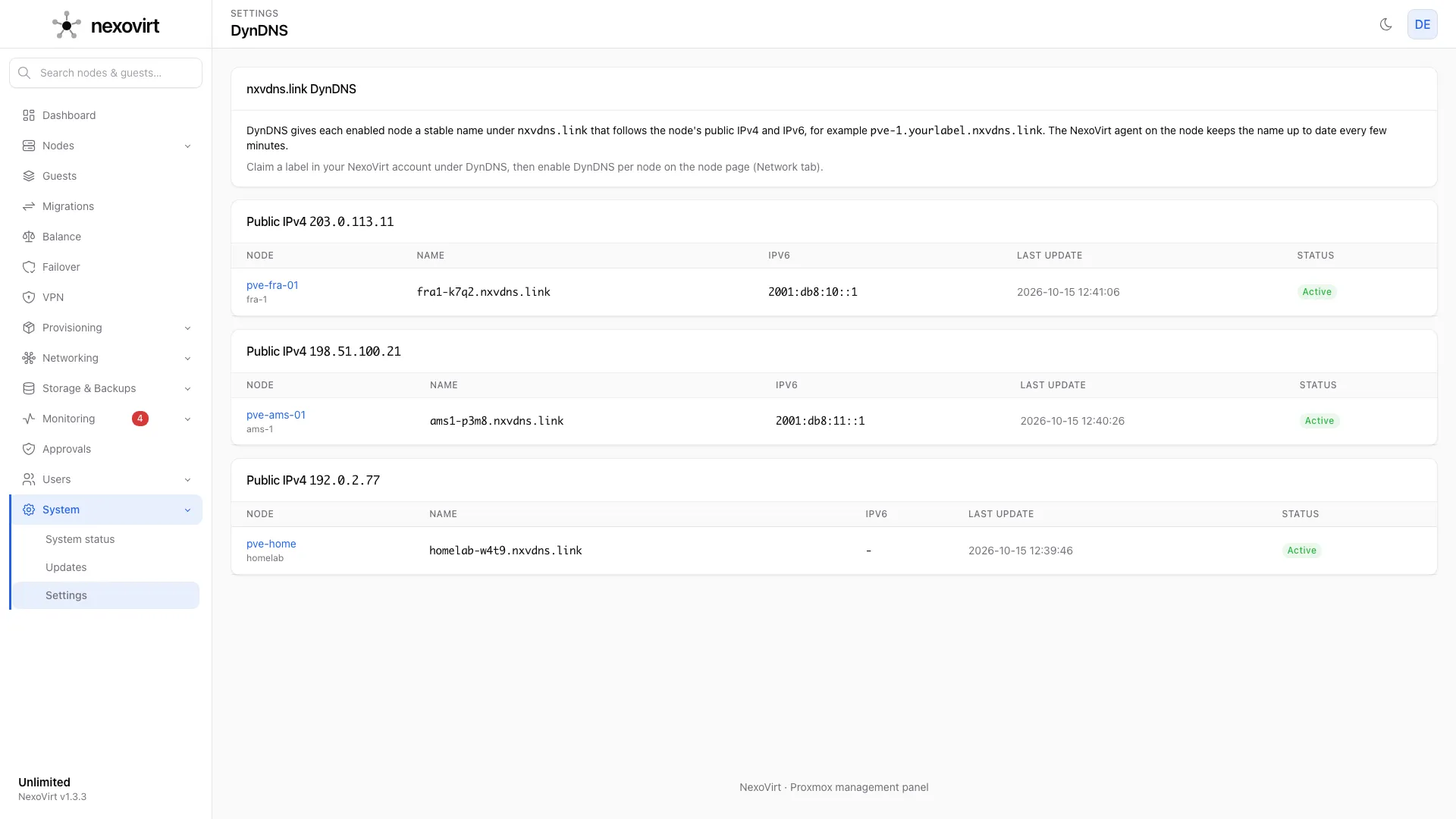
Task: Focus the Search nodes & guests field
Action: pos(105,73)
